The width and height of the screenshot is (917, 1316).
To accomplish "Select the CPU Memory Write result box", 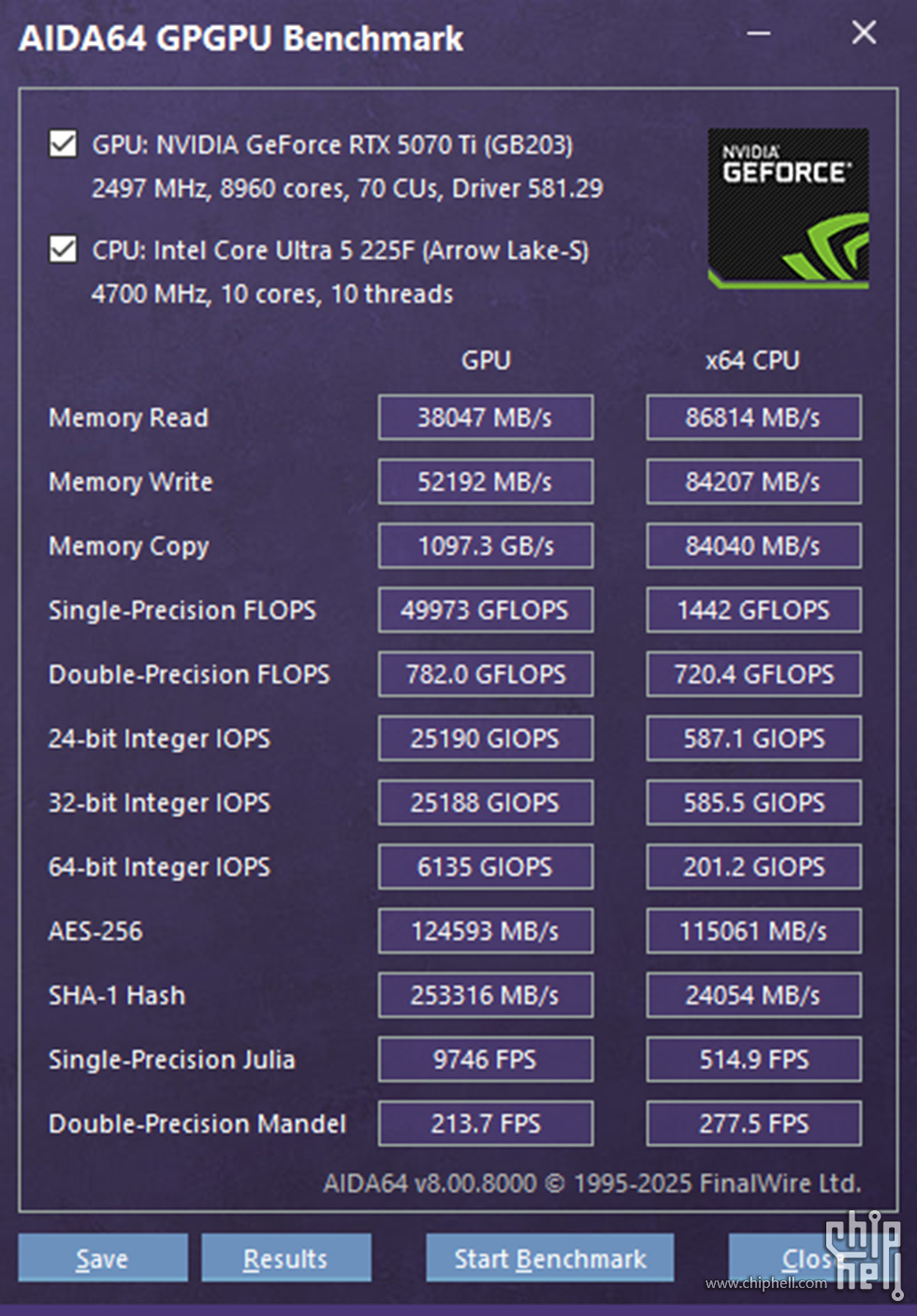I will [753, 482].
